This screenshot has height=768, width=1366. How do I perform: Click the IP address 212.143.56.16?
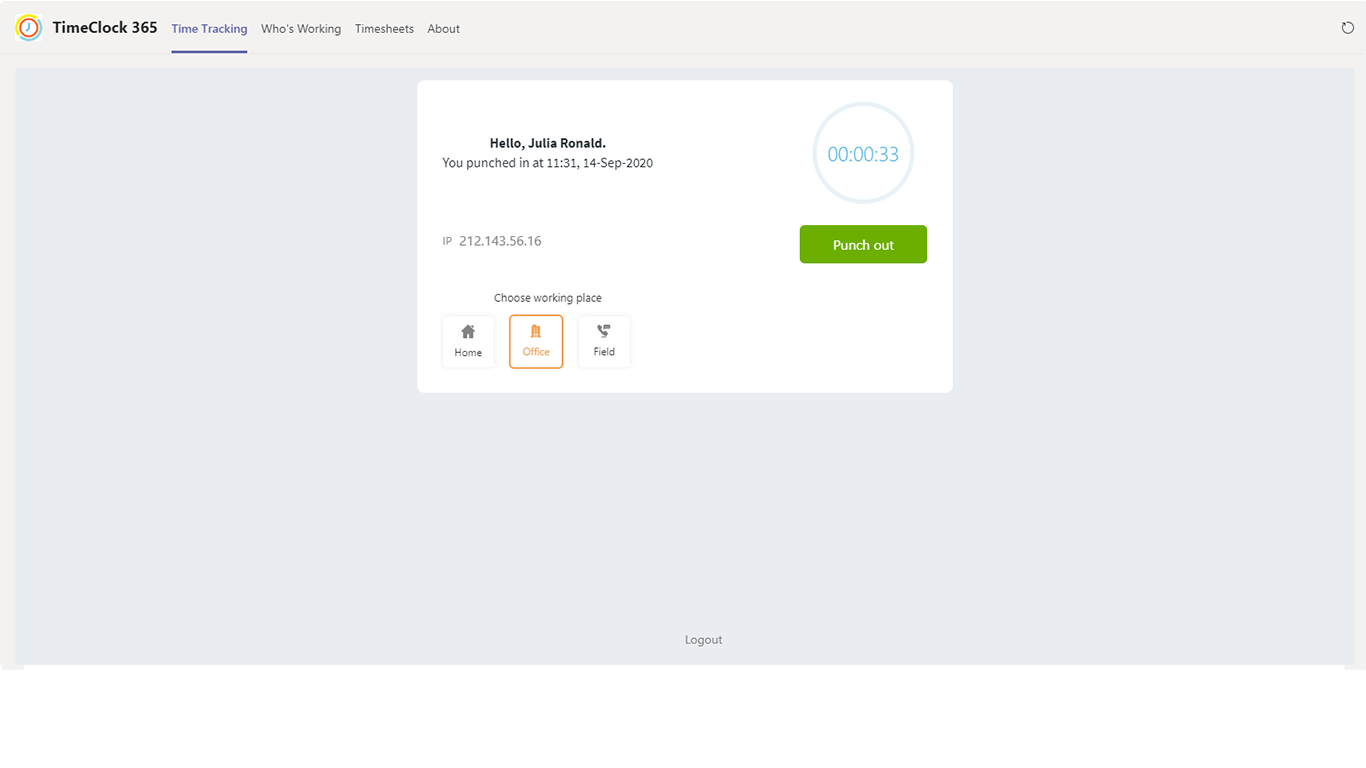pyautogui.click(x=500, y=241)
